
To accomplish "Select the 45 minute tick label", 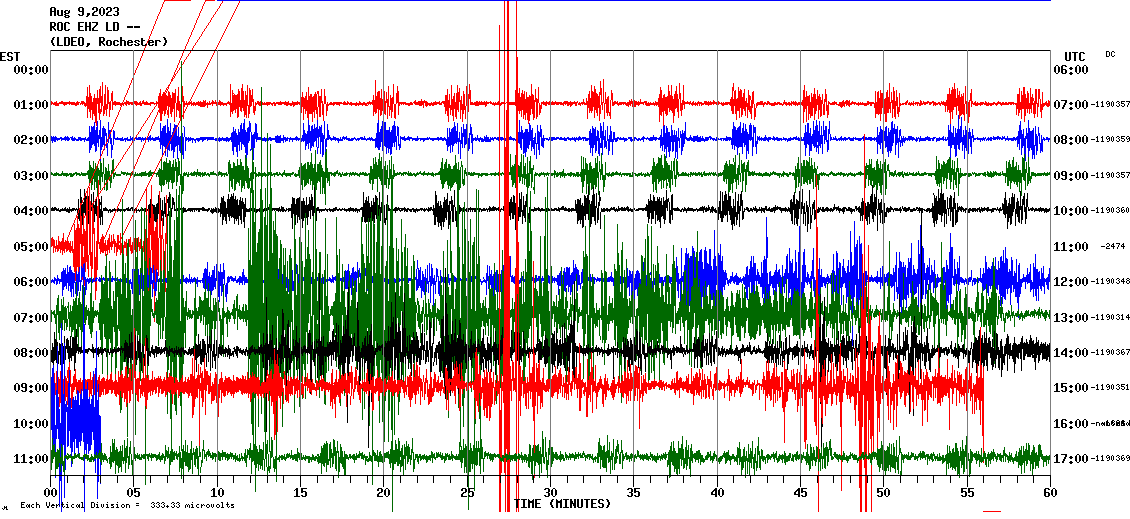I will tap(800, 493).
